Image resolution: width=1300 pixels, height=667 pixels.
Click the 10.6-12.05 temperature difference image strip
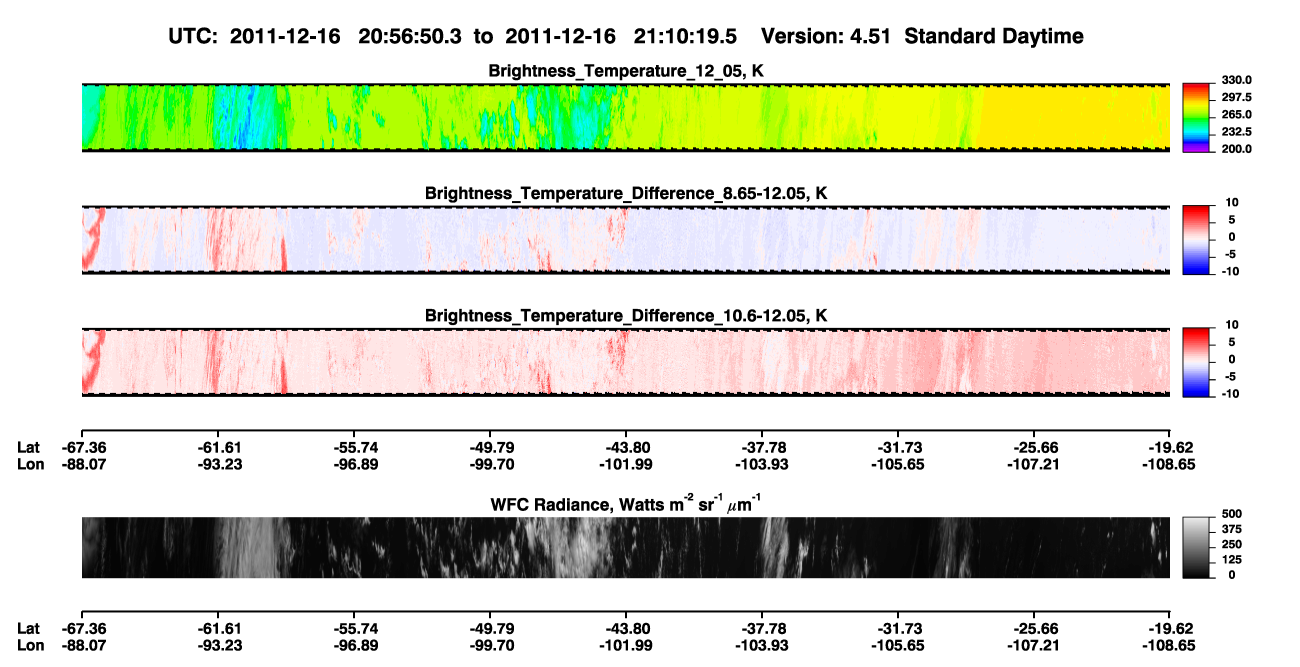coord(625,362)
